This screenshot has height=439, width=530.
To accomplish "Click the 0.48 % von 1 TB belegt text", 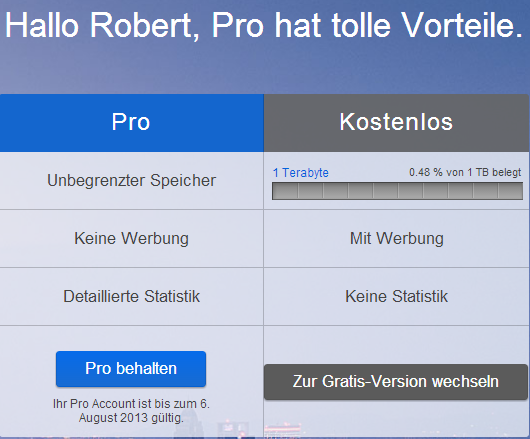I will click(x=465, y=172).
